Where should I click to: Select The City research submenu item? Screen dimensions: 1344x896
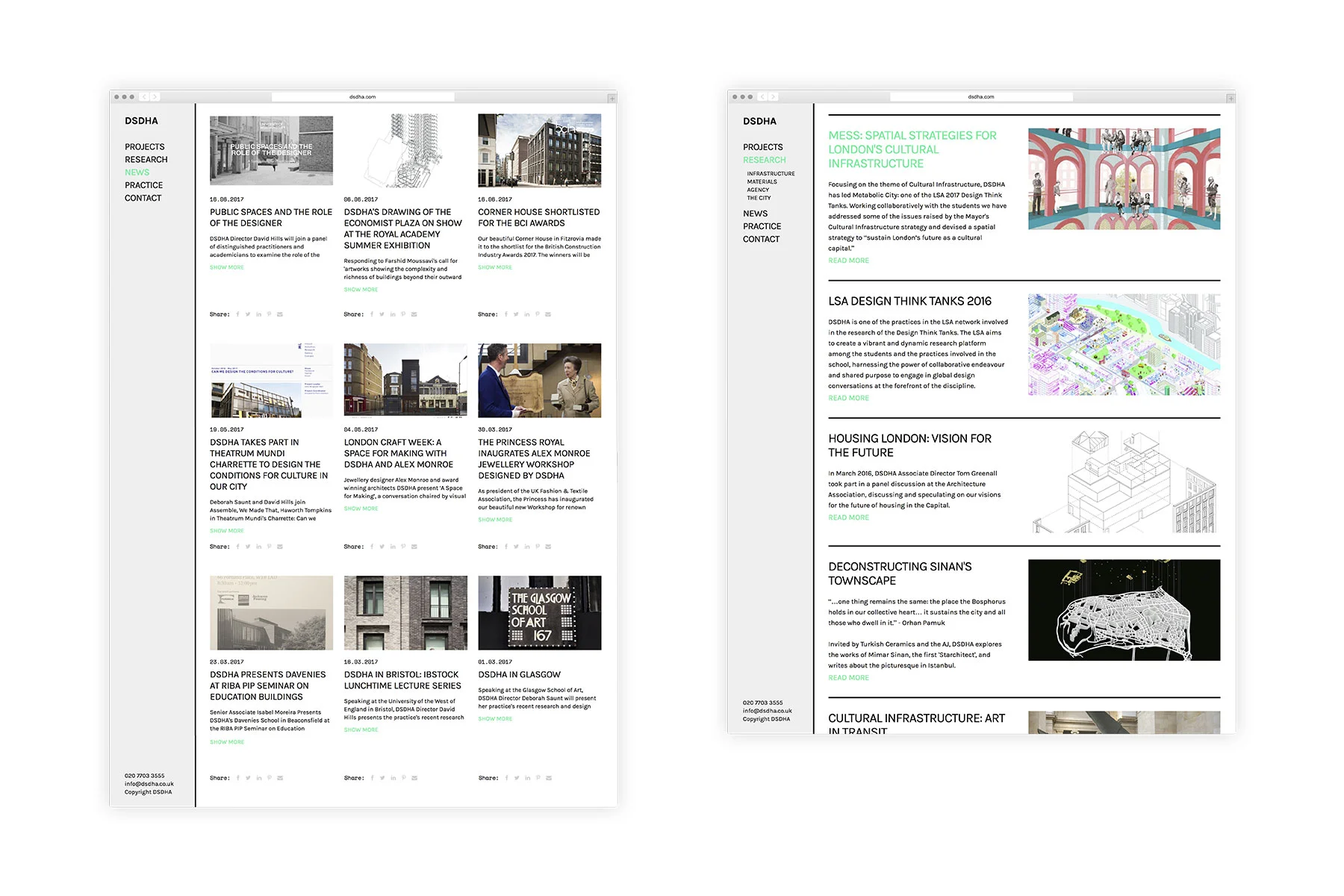(759, 199)
